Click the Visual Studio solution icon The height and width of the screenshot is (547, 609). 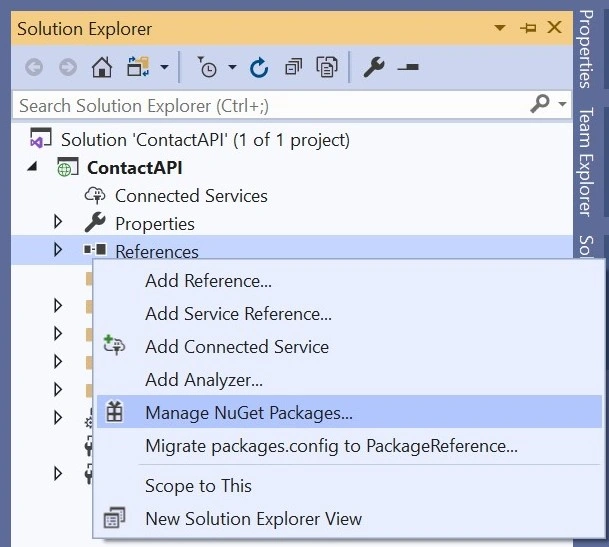pos(40,138)
